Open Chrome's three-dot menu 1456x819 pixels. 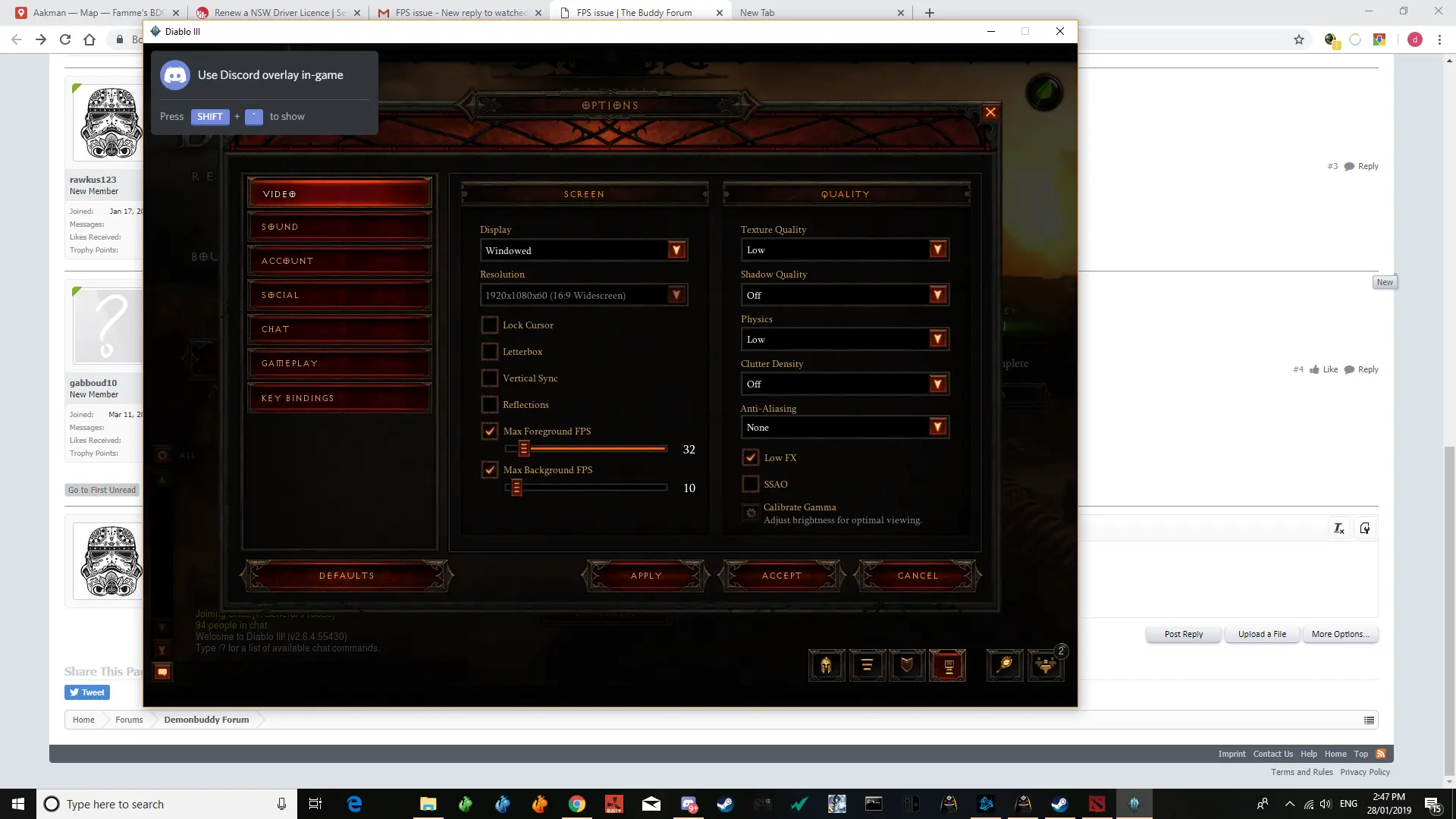[x=1439, y=39]
